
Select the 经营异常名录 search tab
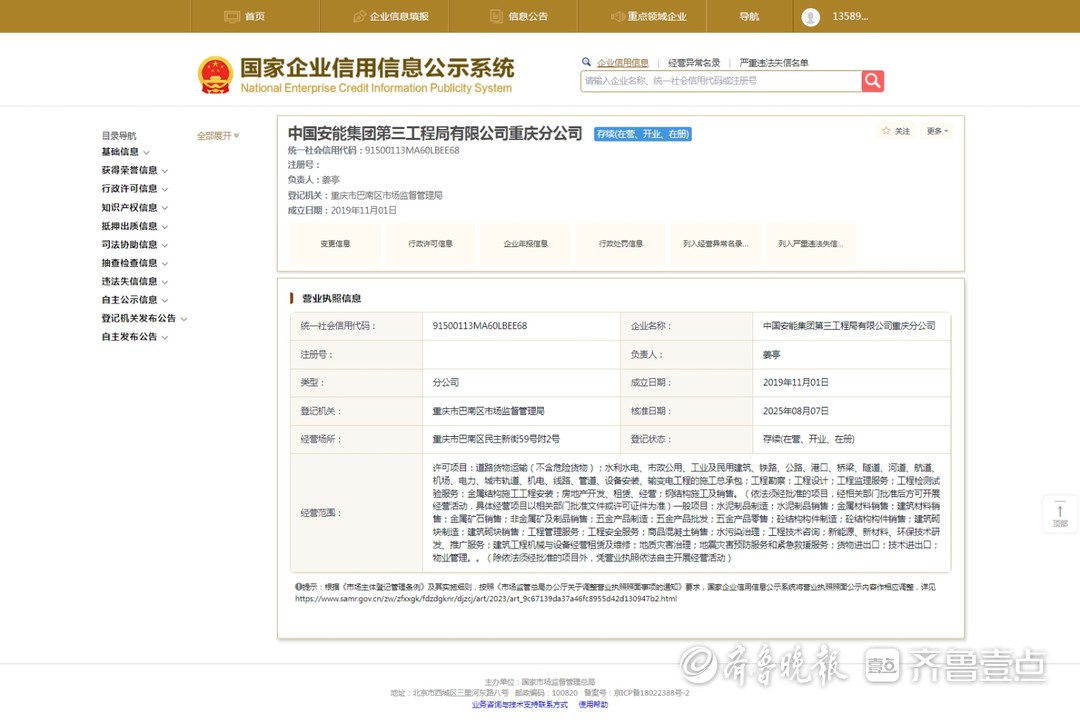click(x=694, y=63)
